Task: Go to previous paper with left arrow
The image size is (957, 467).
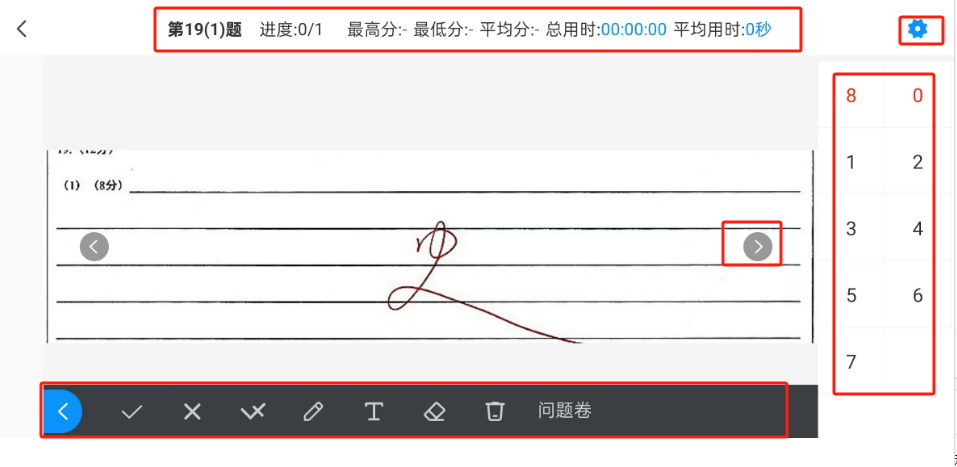Action: tap(94, 247)
